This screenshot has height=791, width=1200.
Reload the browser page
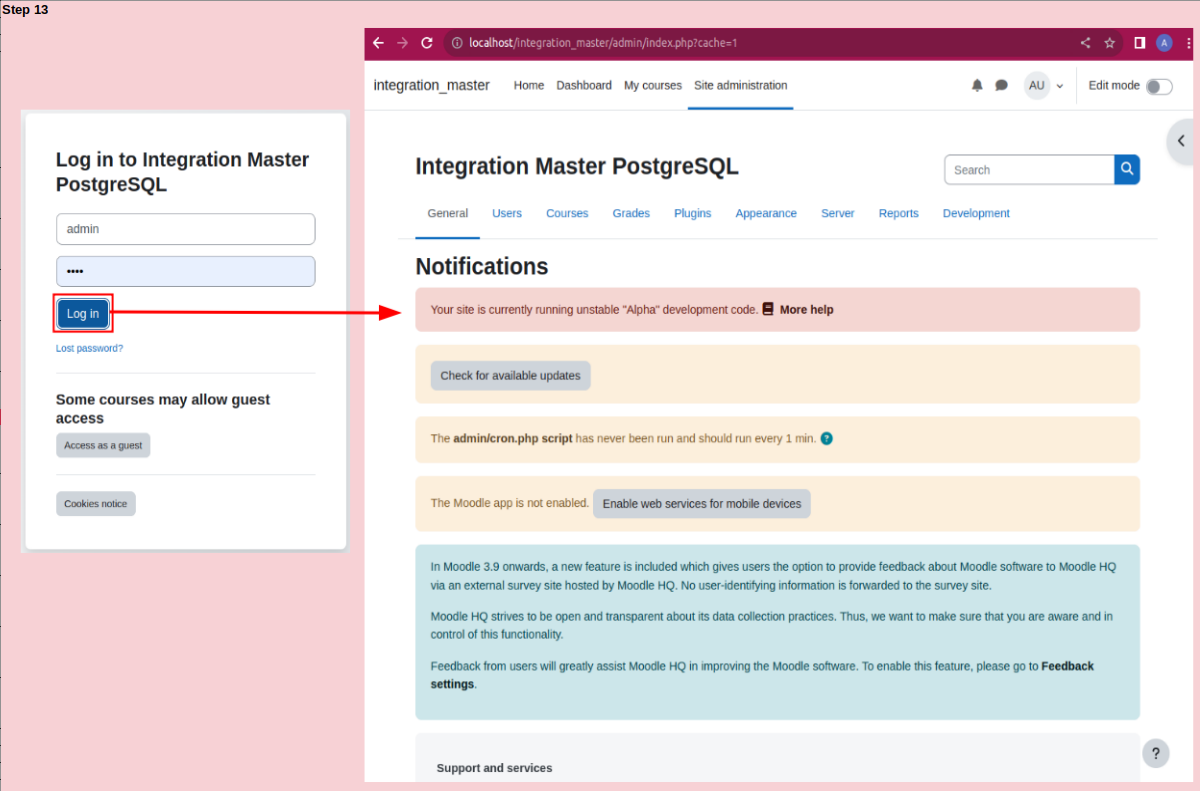click(427, 43)
